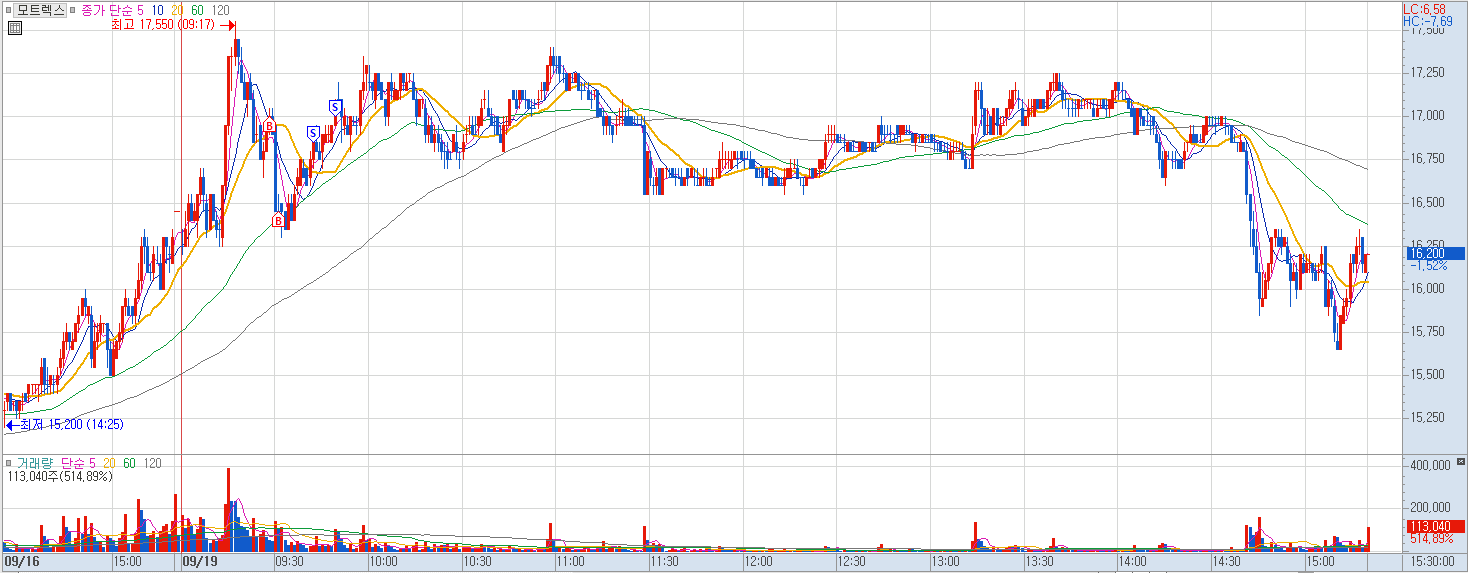This screenshot has height=573, width=1468.
Task: Click the 09/19 date on time axis
Action: pyautogui.click(x=201, y=562)
